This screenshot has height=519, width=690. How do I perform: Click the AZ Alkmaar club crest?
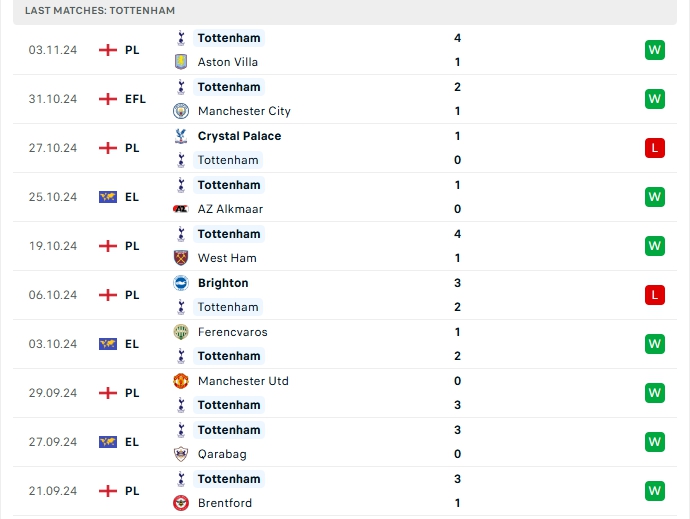click(x=181, y=209)
